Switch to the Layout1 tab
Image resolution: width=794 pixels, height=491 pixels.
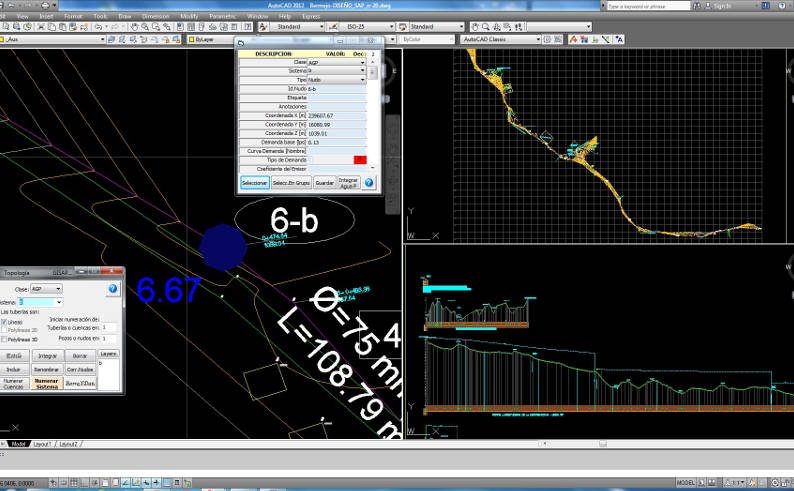pyautogui.click(x=42, y=443)
